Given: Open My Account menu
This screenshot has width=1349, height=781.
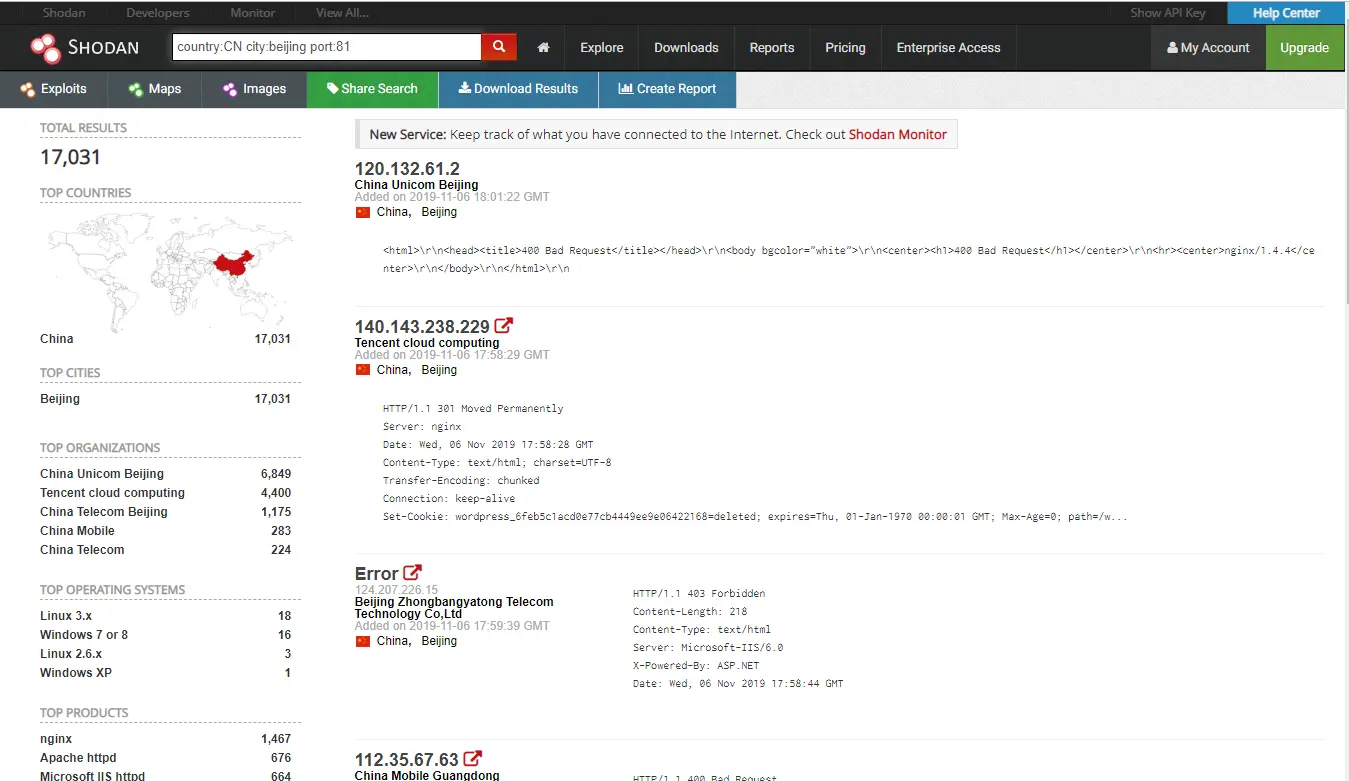Looking at the screenshot, I should coord(1208,48).
